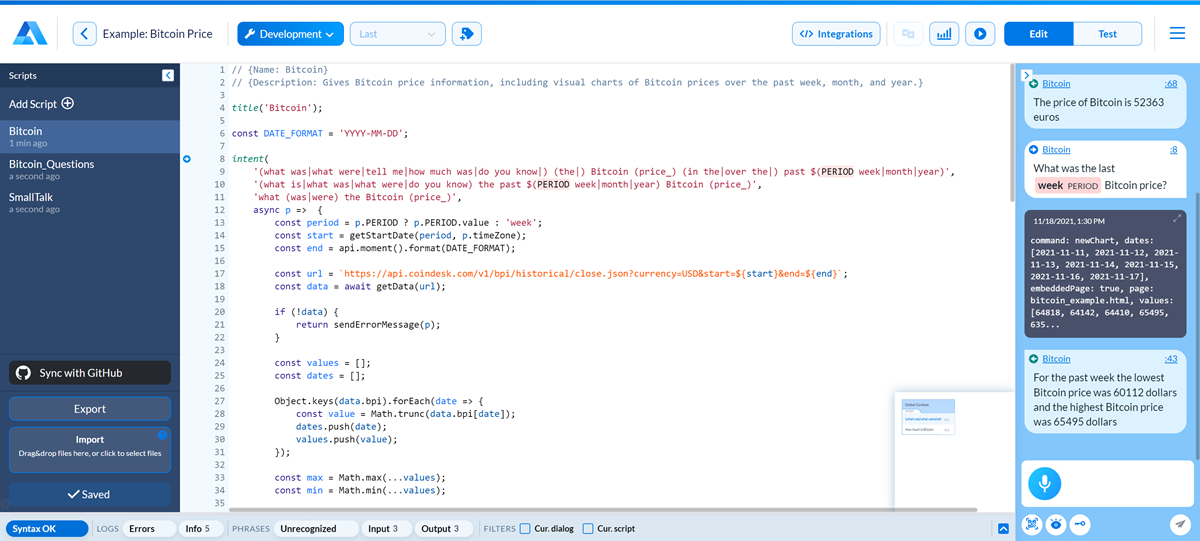
Task: Click the 'Example: Bitcoin Price' project title
Action: (x=157, y=34)
